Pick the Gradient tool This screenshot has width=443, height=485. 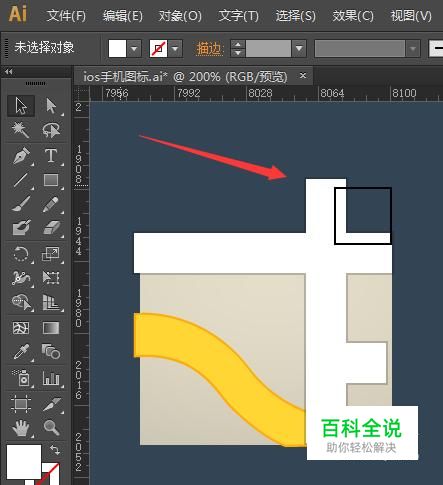tap(51, 328)
